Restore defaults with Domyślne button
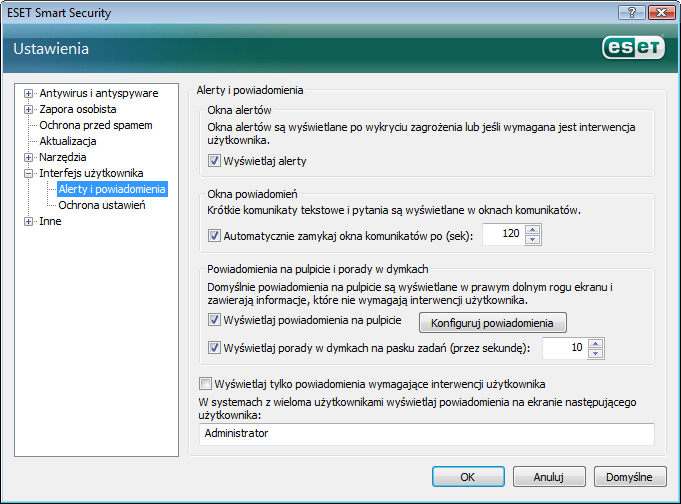The width and height of the screenshot is (681, 504). [630, 477]
